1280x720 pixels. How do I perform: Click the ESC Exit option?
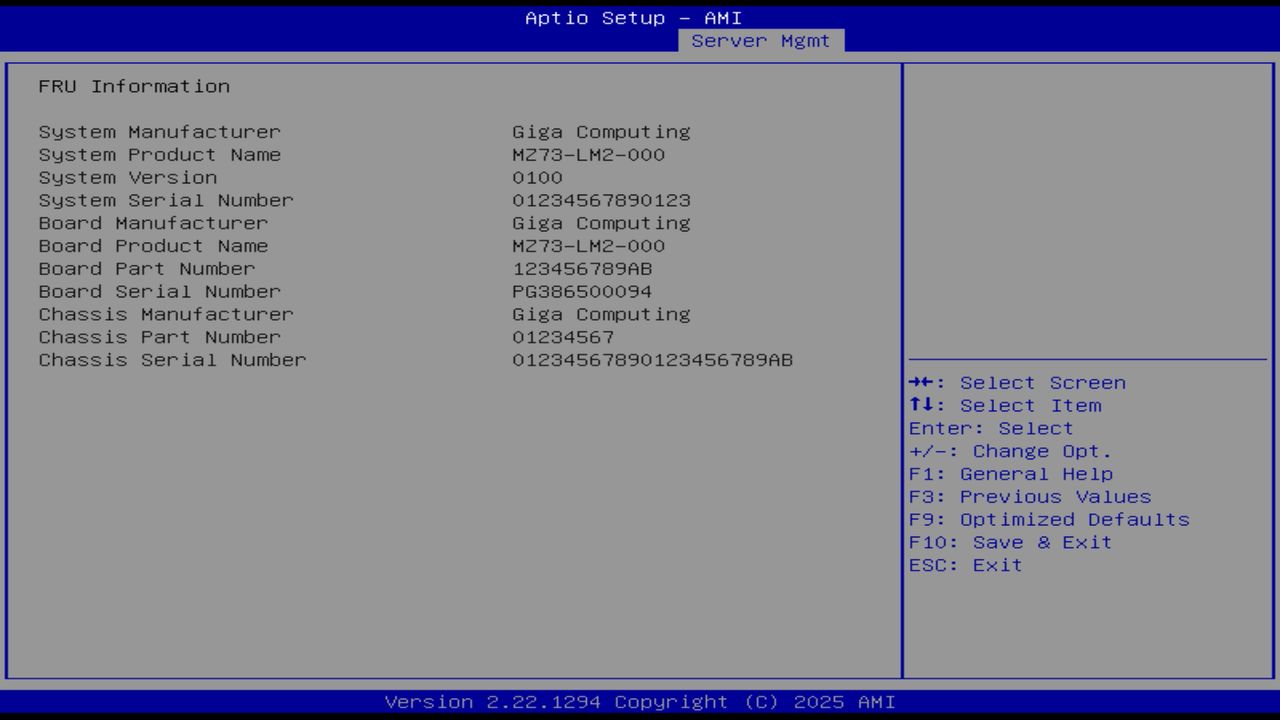[964, 564]
